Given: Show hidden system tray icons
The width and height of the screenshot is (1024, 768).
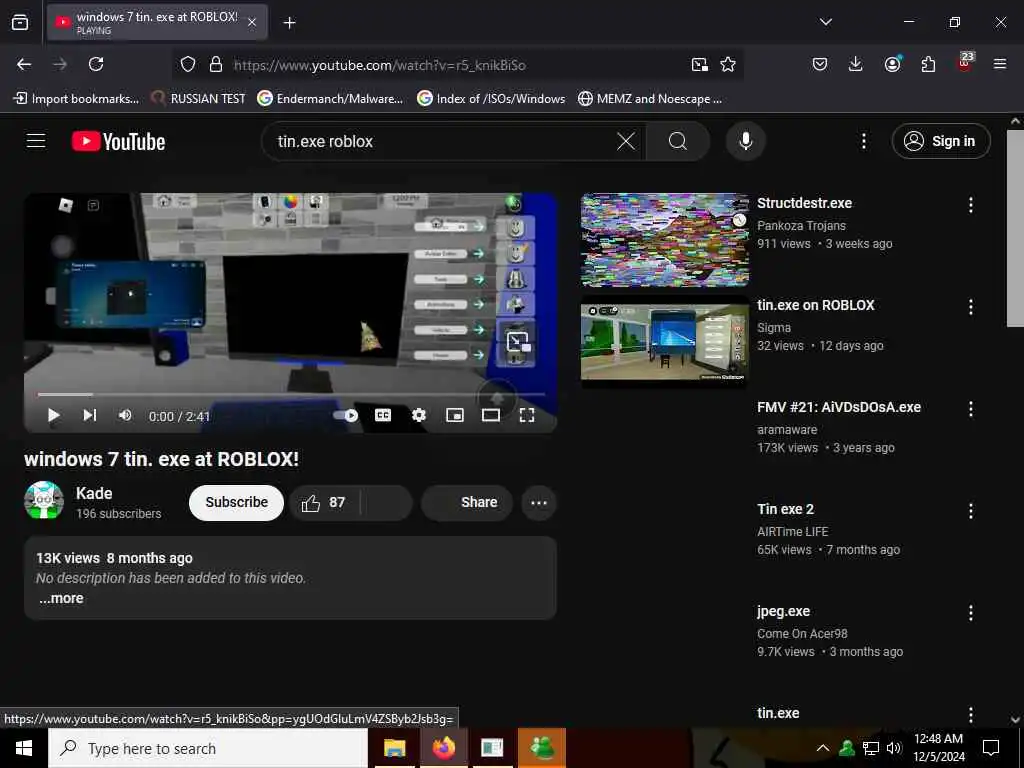Looking at the screenshot, I should [x=822, y=748].
